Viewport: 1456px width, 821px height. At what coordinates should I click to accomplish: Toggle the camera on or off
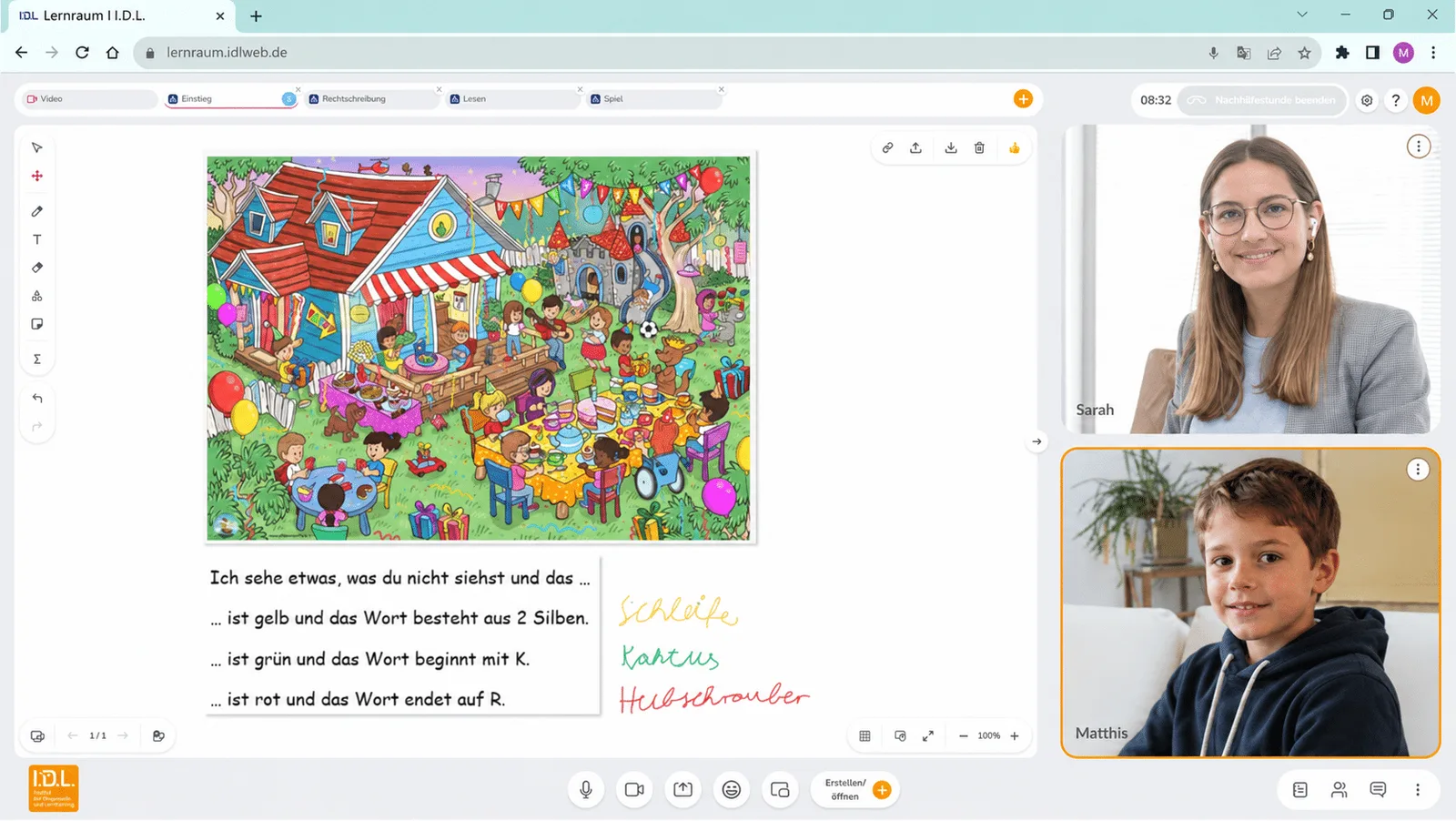coord(634,789)
